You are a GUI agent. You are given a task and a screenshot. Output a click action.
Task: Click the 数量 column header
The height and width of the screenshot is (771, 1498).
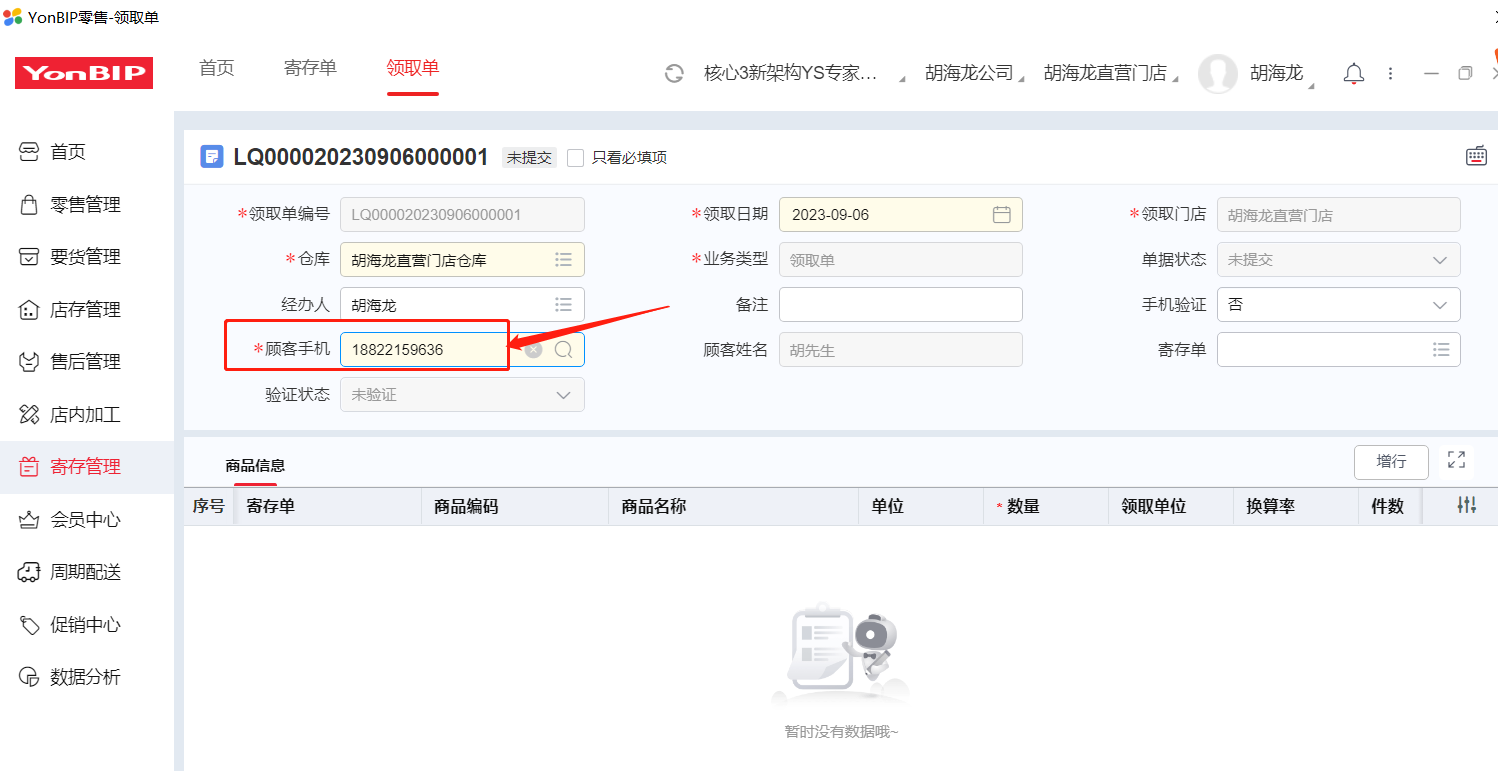pos(1046,506)
